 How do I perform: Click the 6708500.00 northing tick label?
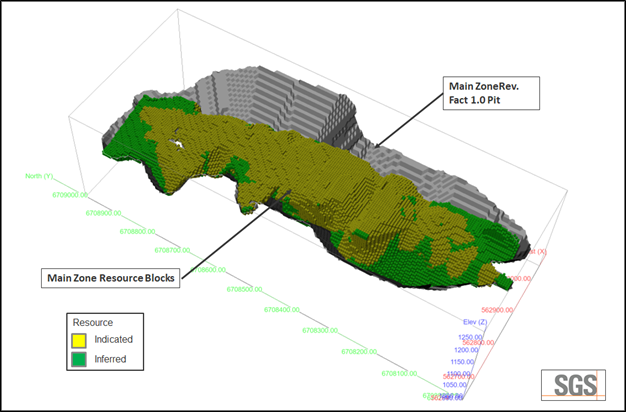click(245, 289)
